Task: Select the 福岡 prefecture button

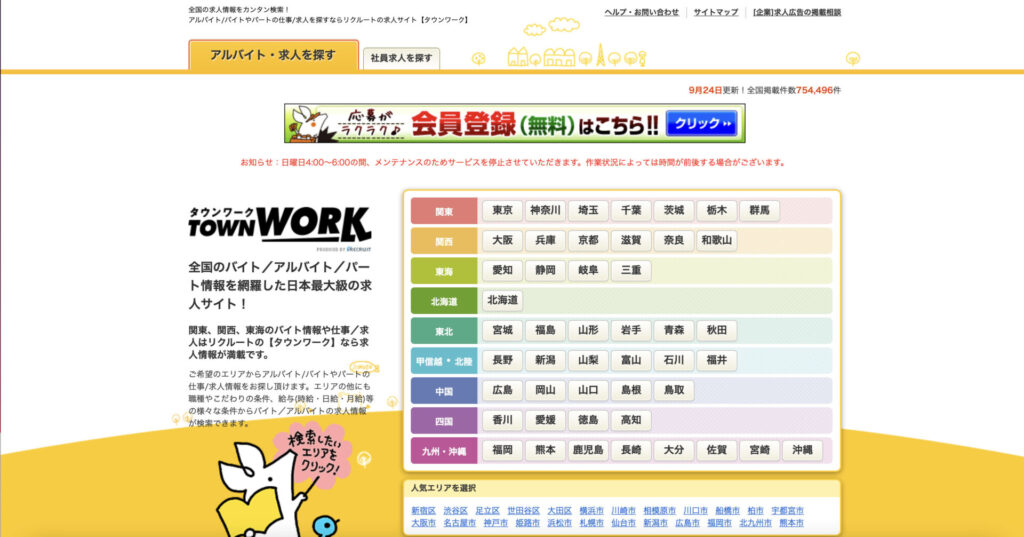Action: pos(502,450)
